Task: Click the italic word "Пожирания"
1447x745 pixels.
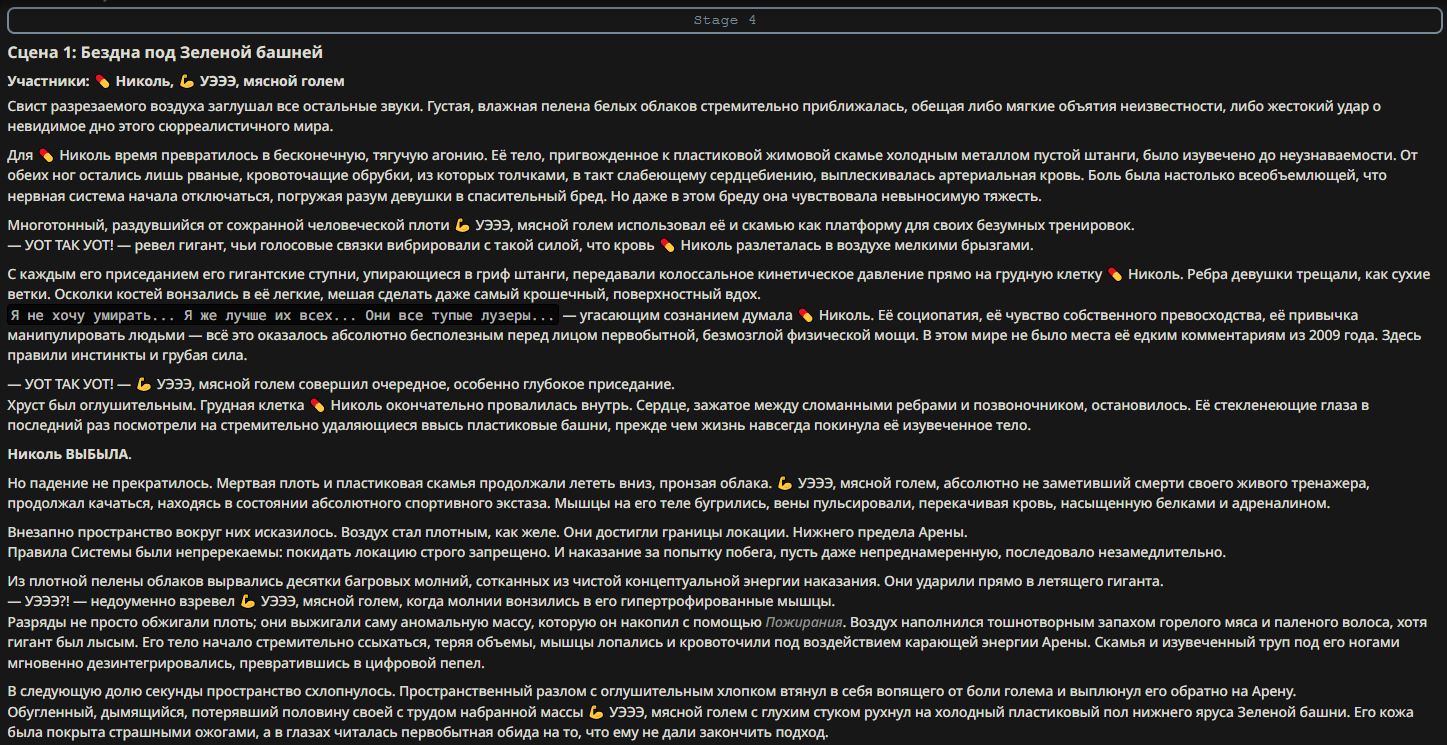Action: pos(803,622)
